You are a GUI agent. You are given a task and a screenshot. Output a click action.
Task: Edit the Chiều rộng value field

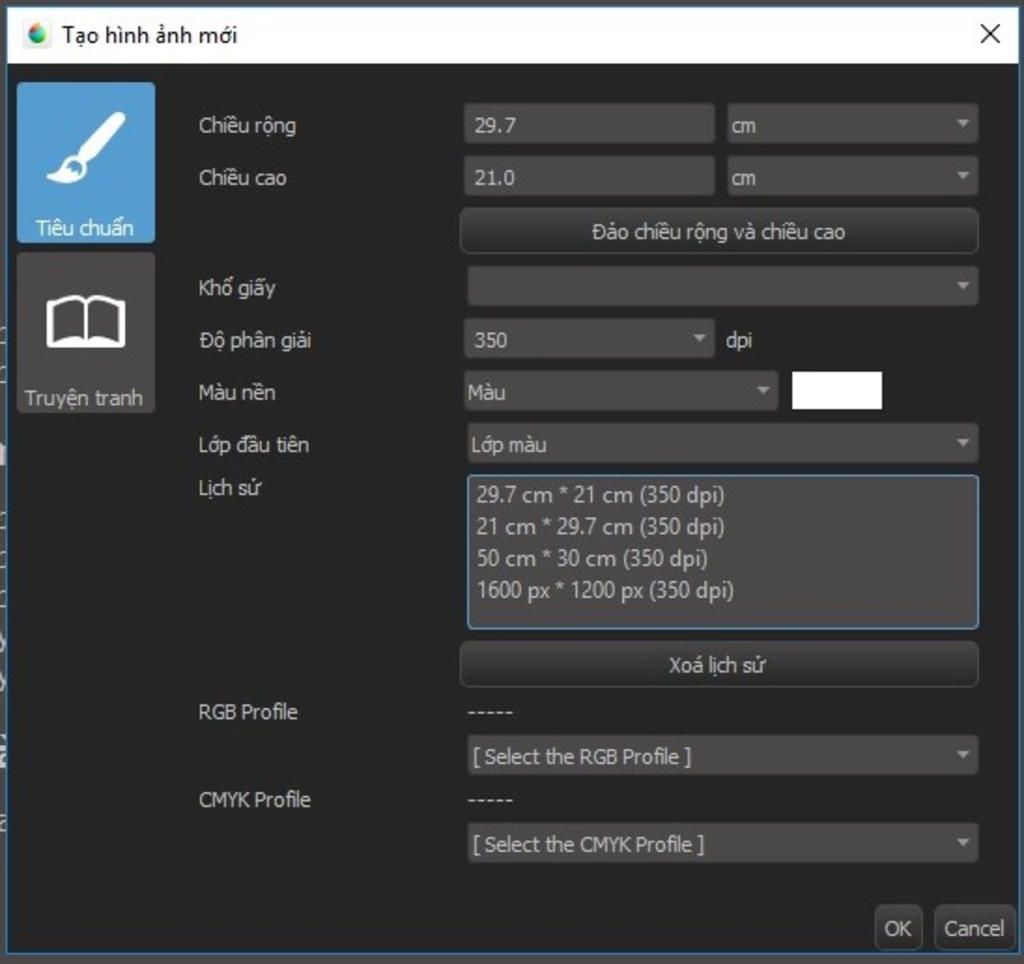tap(589, 124)
